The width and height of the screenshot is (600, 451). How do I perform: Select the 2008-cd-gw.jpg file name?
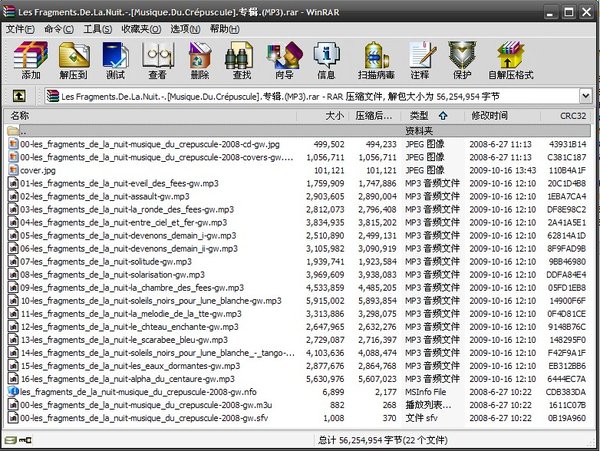(150, 144)
